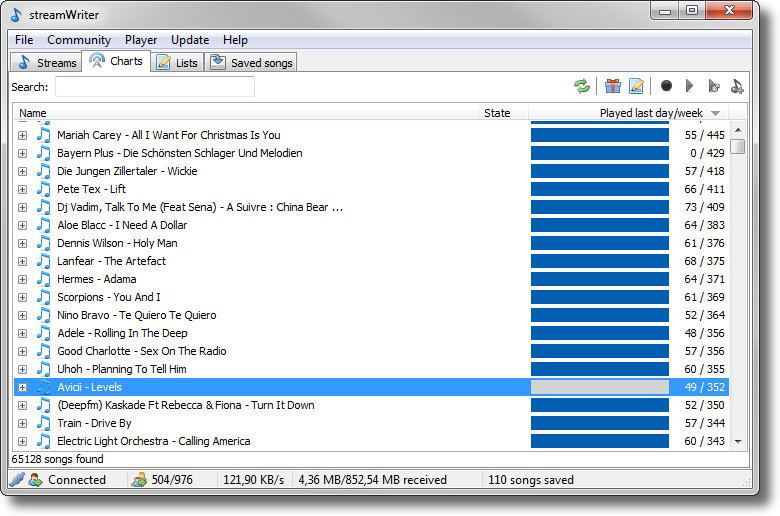780x516 pixels.
Task: Click the edit list pencil icon
Action: pos(636,87)
